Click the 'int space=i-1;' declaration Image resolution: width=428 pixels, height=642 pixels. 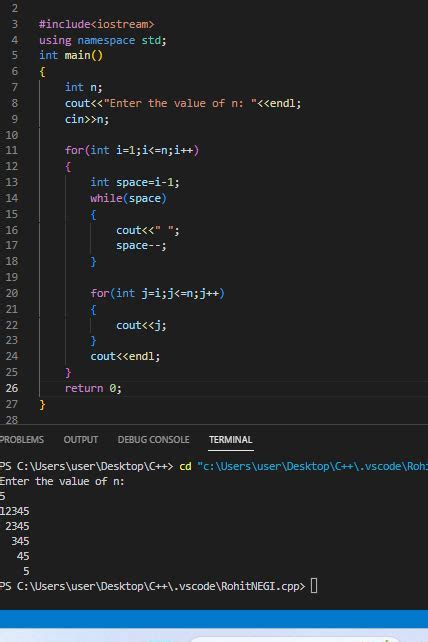point(135,182)
